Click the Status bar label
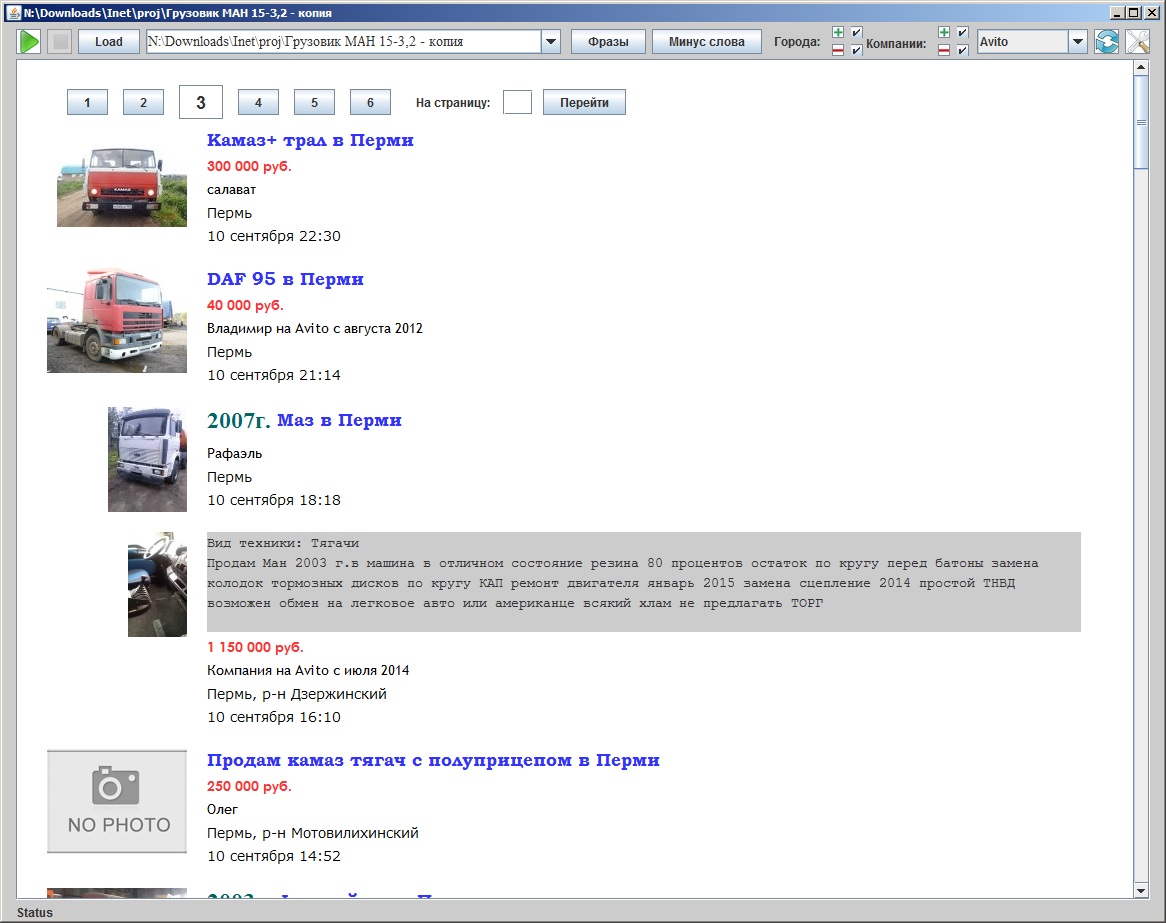 coord(35,913)
